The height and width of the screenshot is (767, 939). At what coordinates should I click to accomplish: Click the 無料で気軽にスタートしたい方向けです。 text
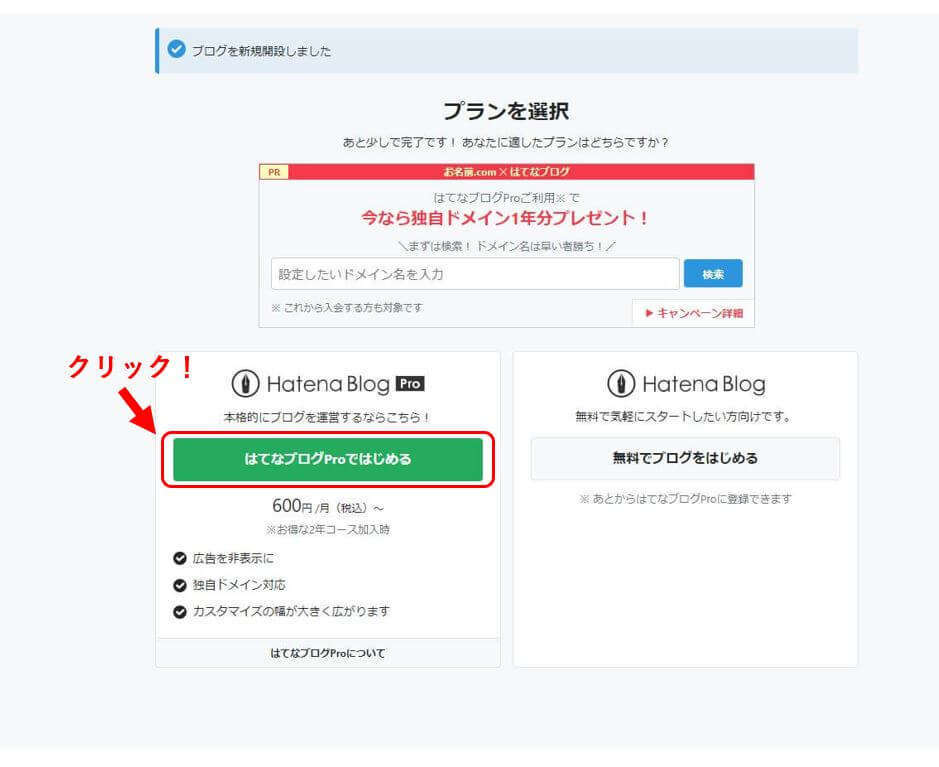683,417
